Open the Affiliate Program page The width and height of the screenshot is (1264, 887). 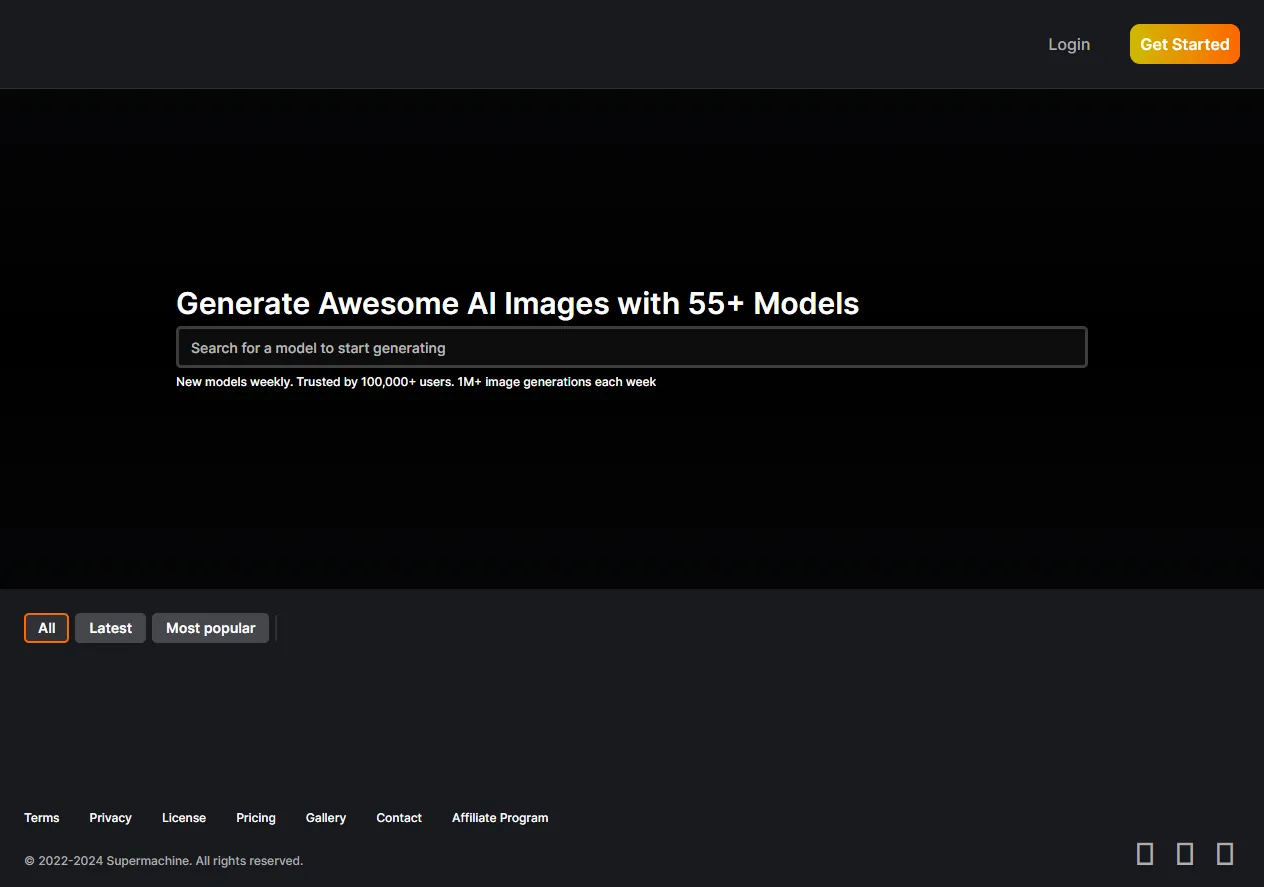(x=500, y=817)
